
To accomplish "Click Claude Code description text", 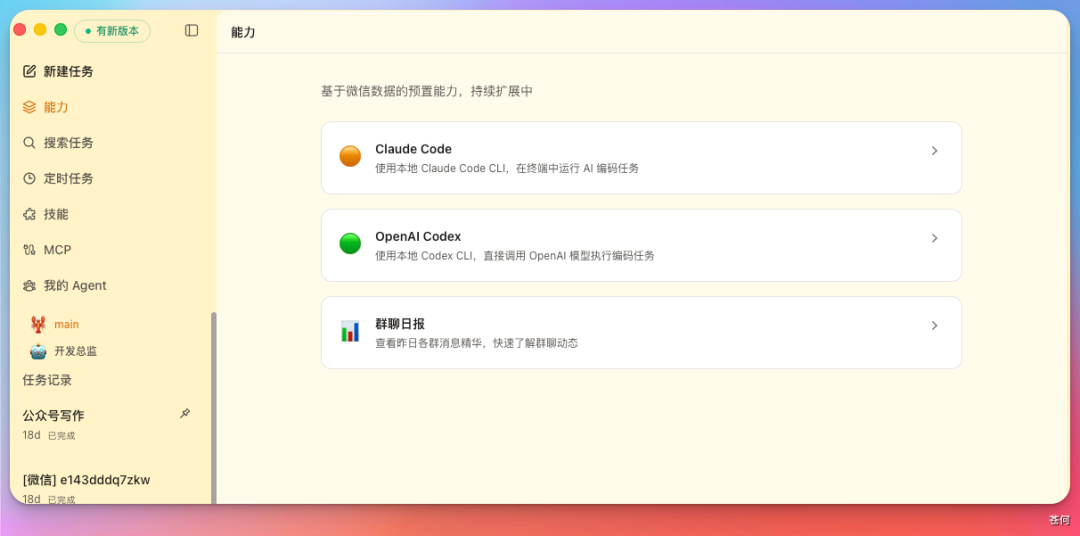I will point(507,168).
